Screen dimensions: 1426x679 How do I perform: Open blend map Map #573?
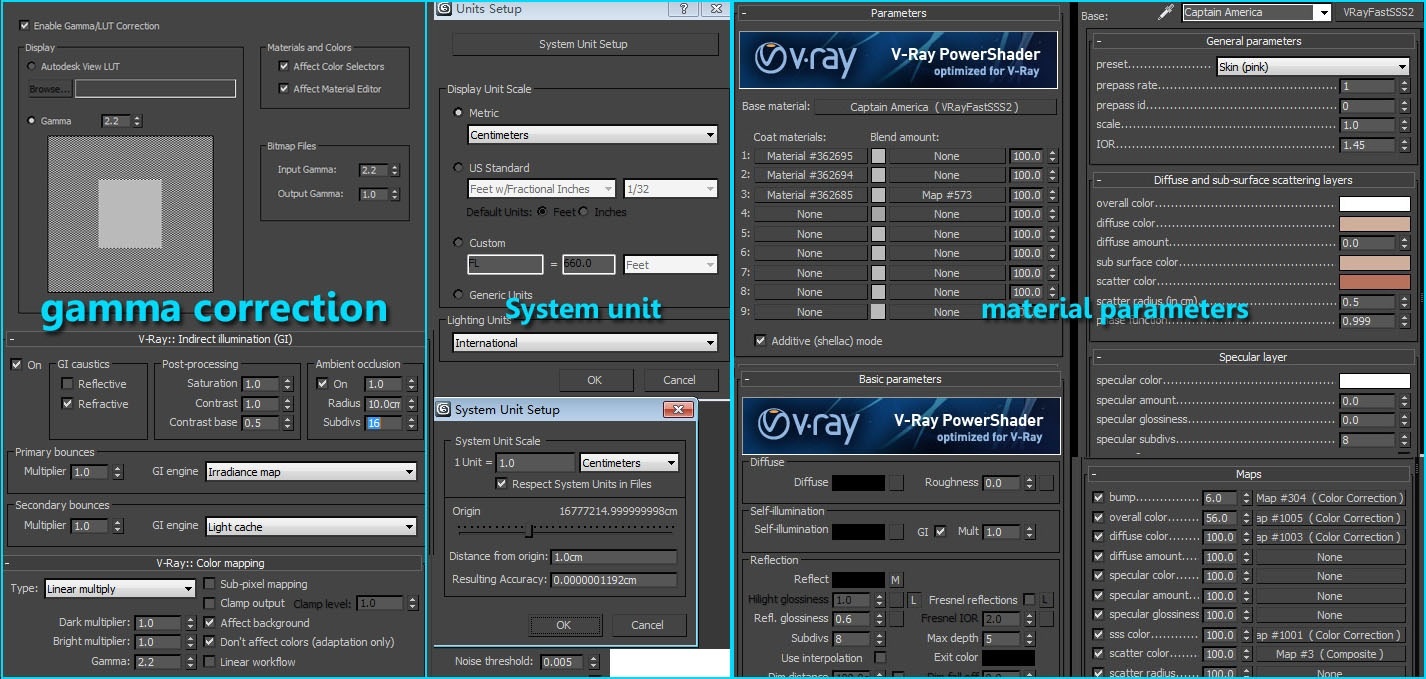point(946,195)
